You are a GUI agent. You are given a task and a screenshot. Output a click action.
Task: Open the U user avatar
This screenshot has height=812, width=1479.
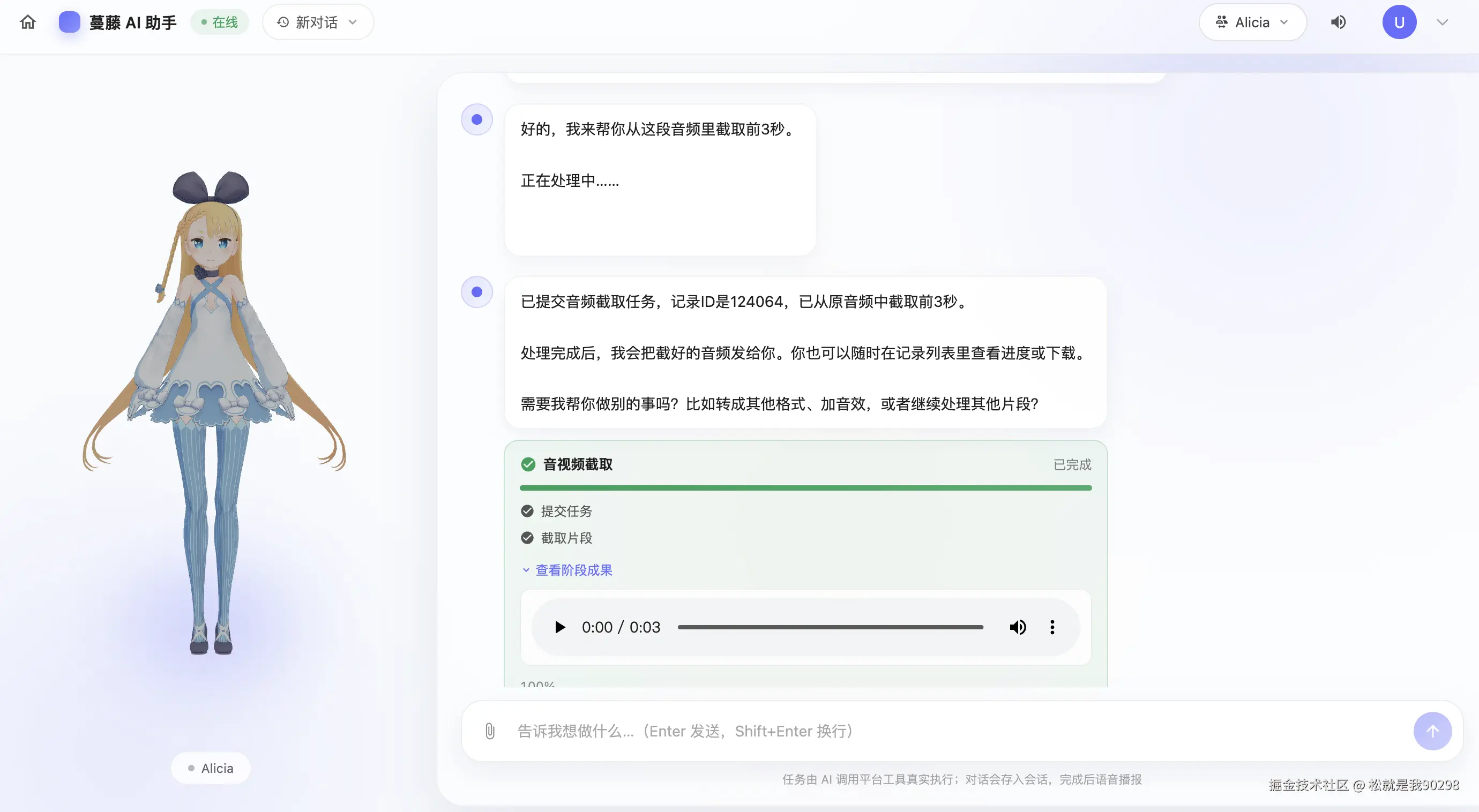1399,22
